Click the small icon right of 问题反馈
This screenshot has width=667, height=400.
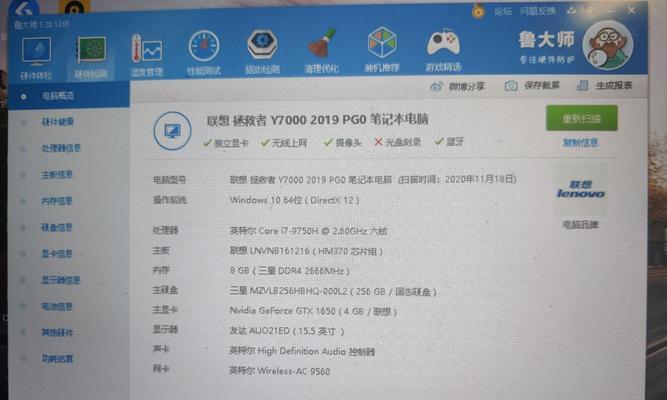coord(571,10)
